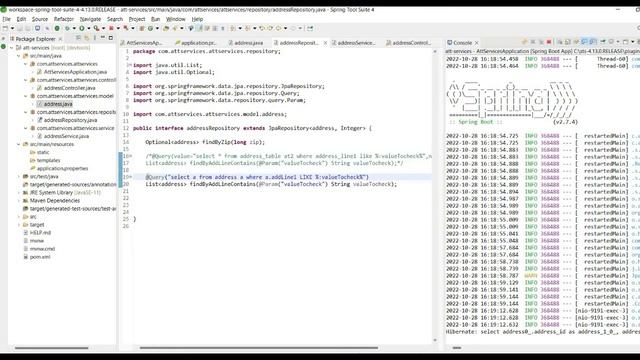Click the Save toolbar icon
This screenshot has width=640, height=360.
pyautogui.click(x=20, y=28)
